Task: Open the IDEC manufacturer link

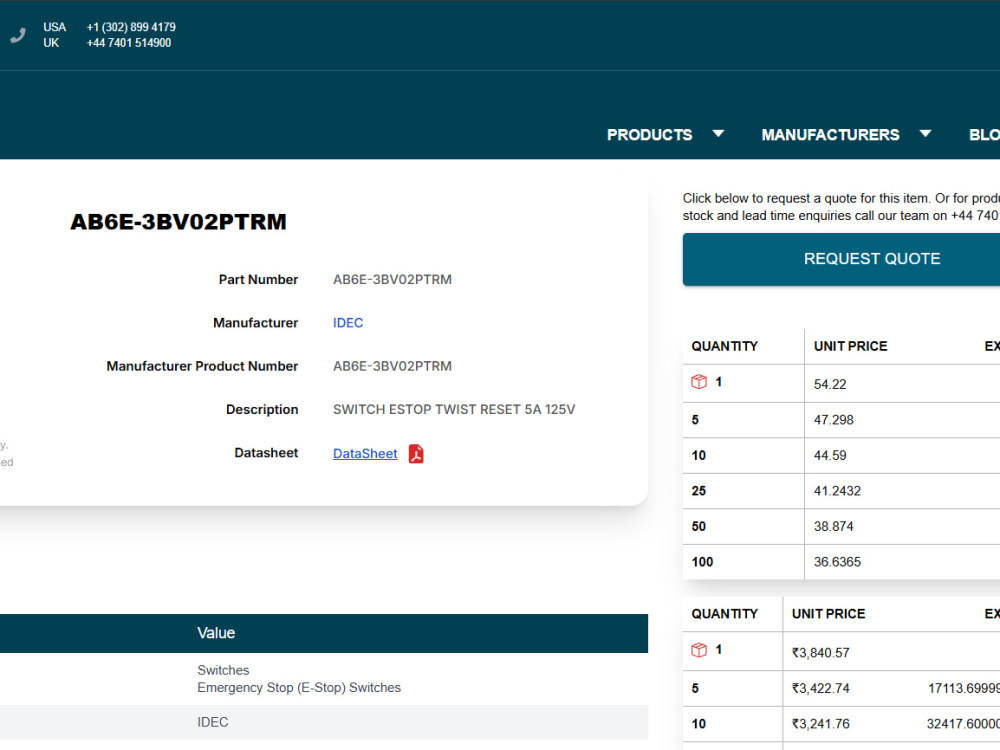Action: coord(348,323)
